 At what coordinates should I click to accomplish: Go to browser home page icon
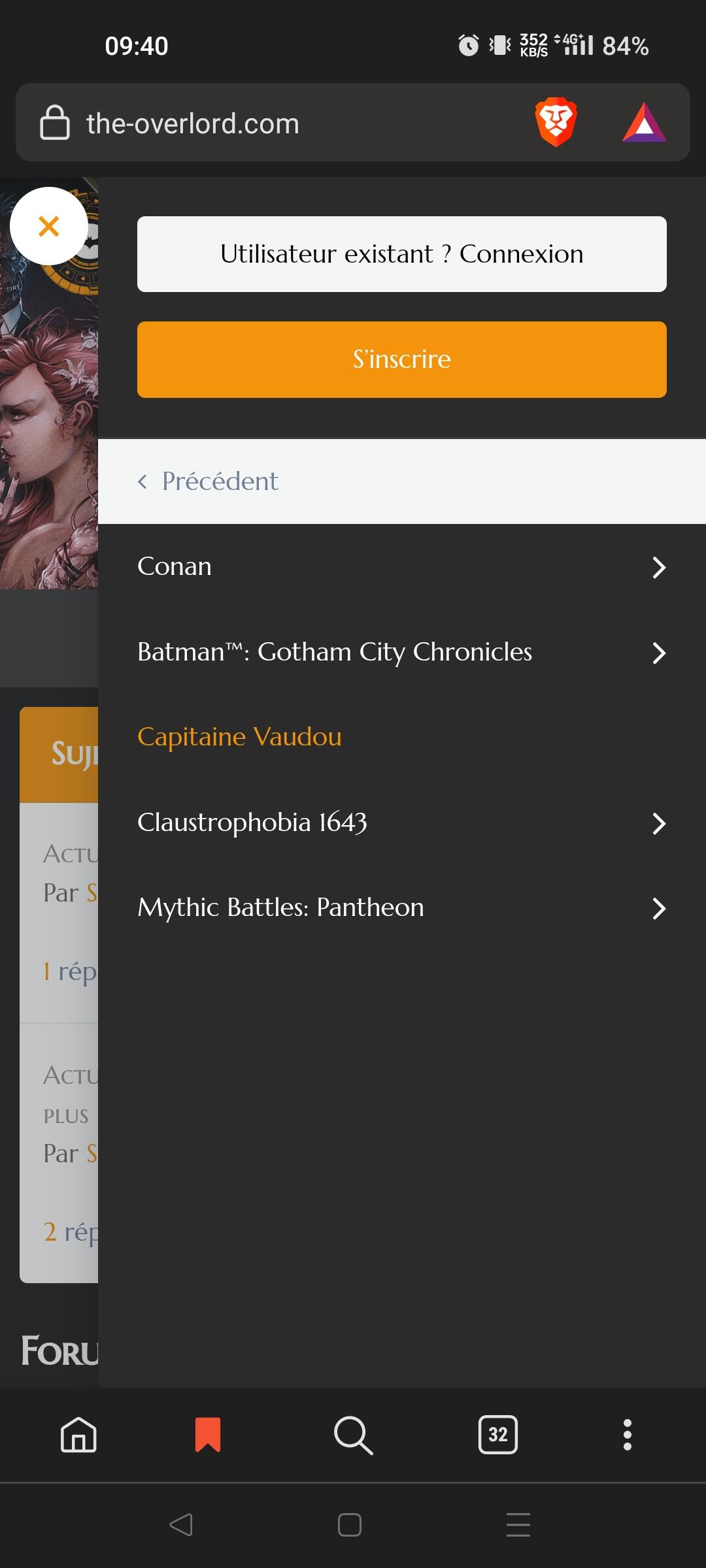[78, 1435]
